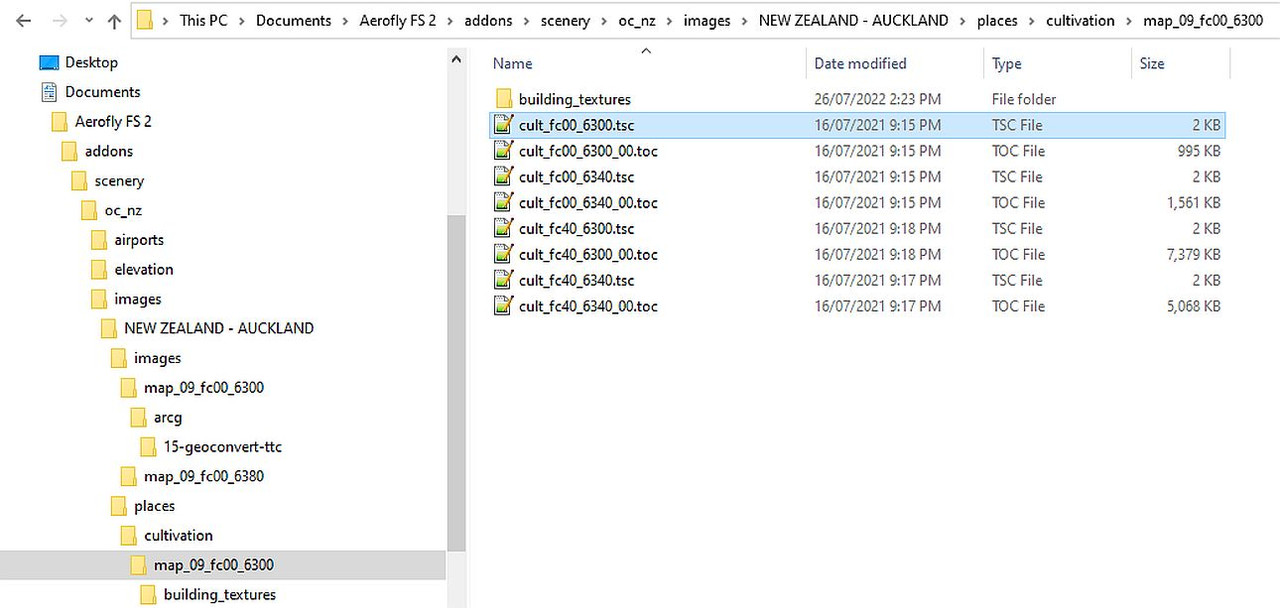Viewport: 1280px width, 608px height.
Task: Go forward with the Forward arrow
Action: coord(59,20)
